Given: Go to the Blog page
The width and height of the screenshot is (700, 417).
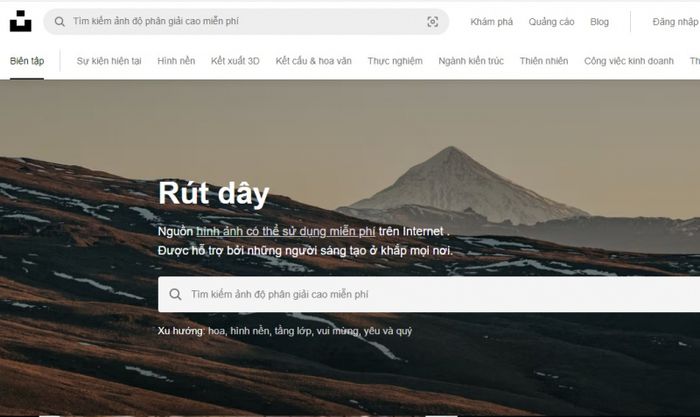Looking at the screenshot, I should (x=599, y=22).
